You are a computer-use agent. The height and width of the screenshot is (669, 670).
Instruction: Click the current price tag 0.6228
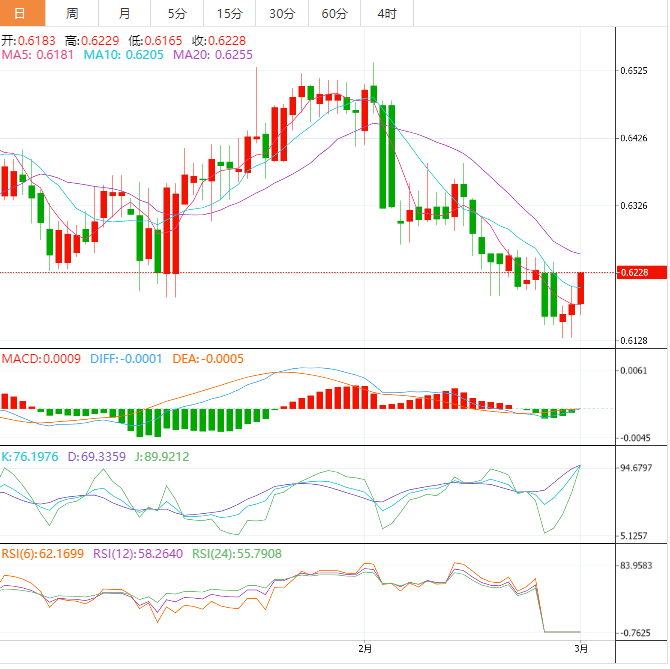(635, 272)
